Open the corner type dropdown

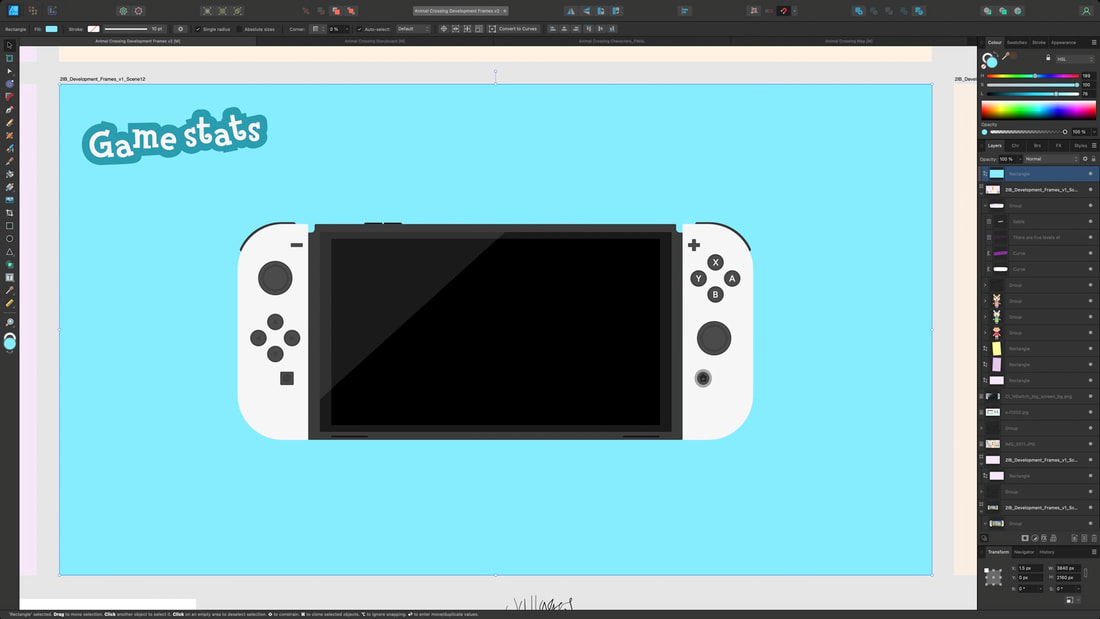[x=318, y=29]
